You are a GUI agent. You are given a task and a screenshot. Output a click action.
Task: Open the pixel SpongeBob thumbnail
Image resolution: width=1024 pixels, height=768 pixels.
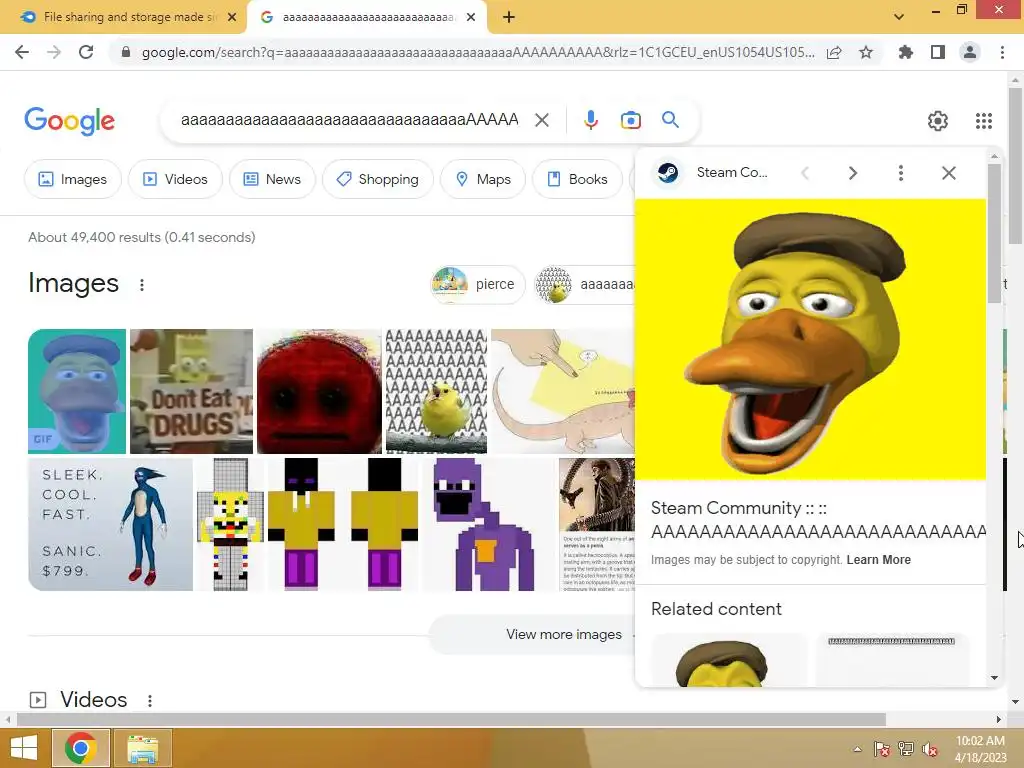[x=230, y=524]
